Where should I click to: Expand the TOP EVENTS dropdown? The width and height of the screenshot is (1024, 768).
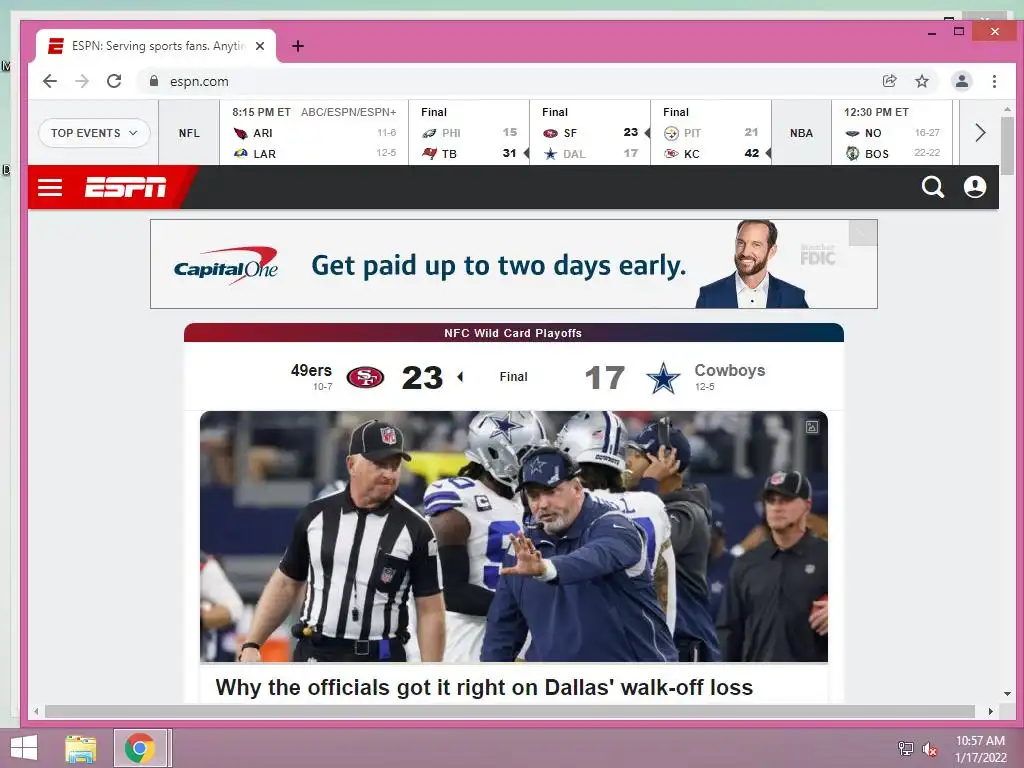click(x=94, y=133)
